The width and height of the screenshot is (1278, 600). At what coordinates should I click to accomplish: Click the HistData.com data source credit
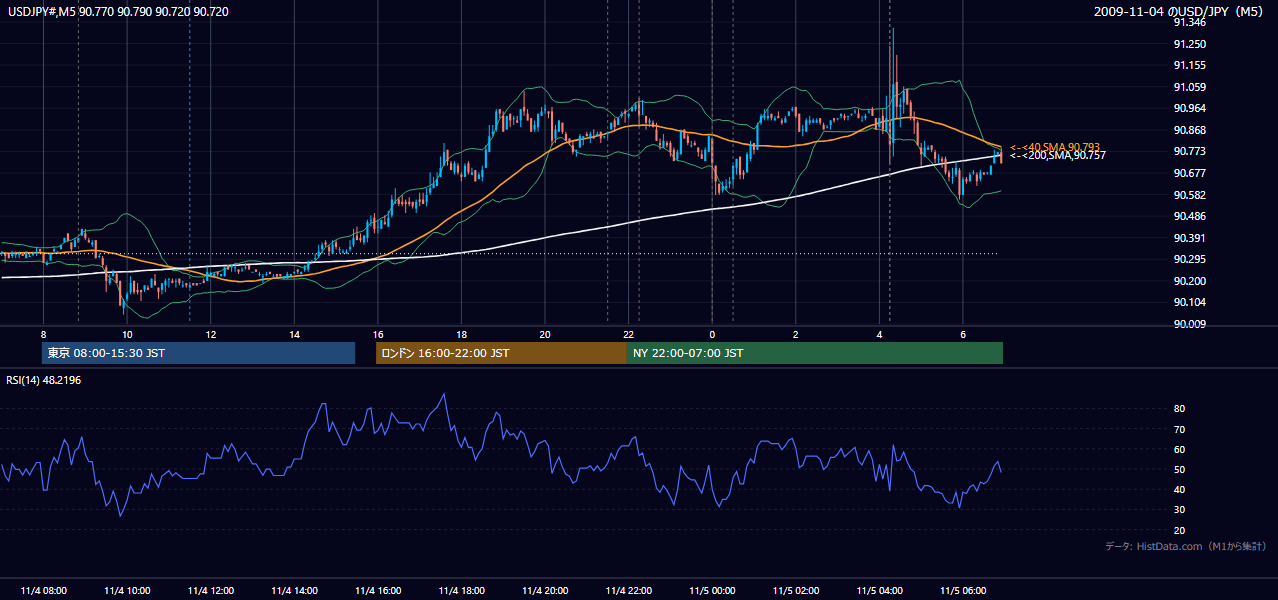[x=1186, y=546]
